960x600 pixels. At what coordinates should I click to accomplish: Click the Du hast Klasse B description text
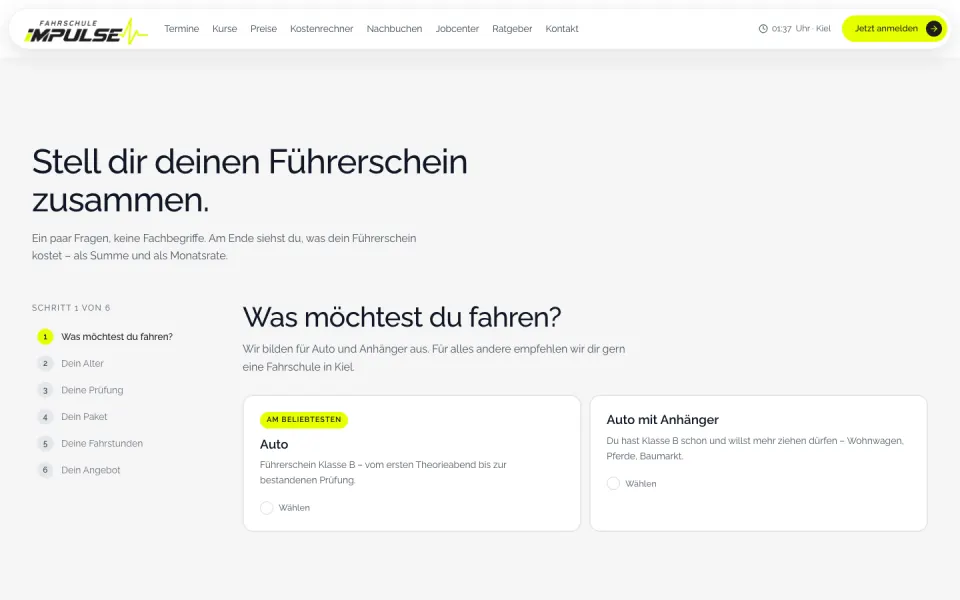click(755, 448)
